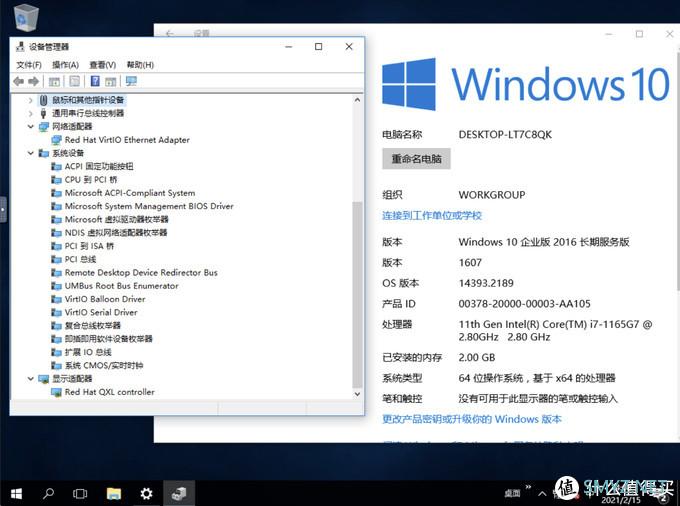Open the Recycle Bin on the desktop
The height and width of the screenshot is (506, 680).
point(26,17)
